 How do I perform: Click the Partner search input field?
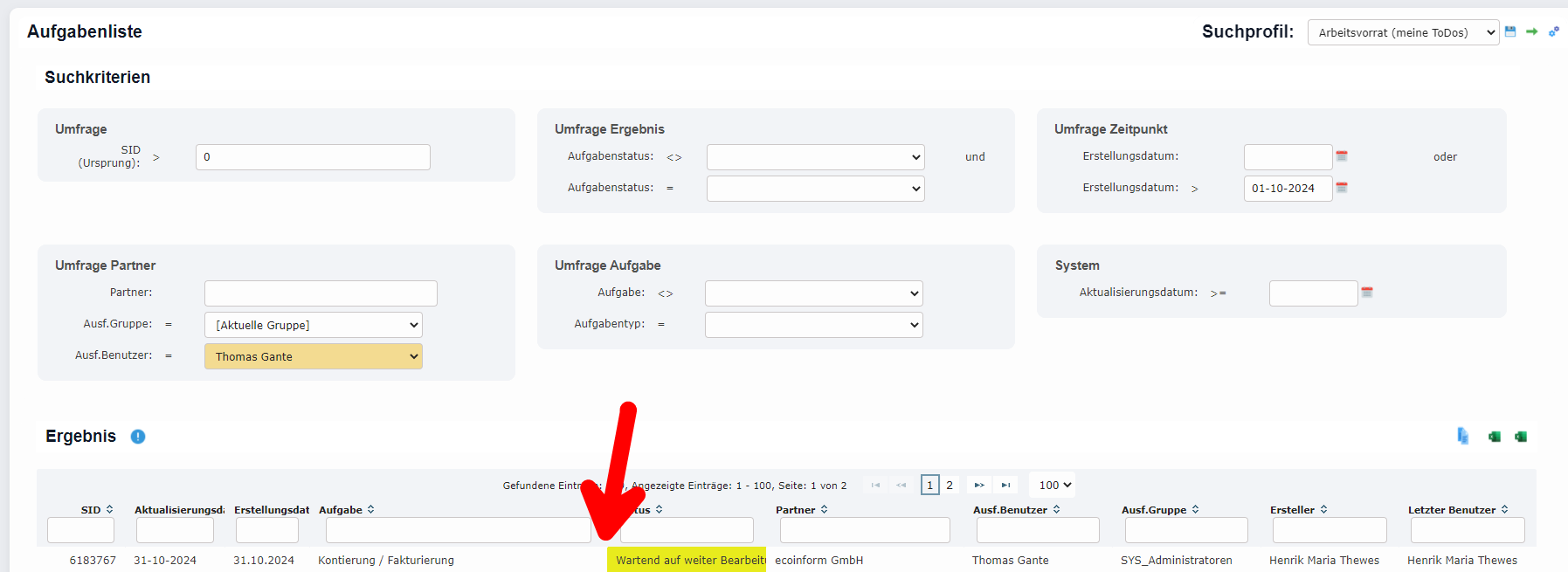point(321,293)
